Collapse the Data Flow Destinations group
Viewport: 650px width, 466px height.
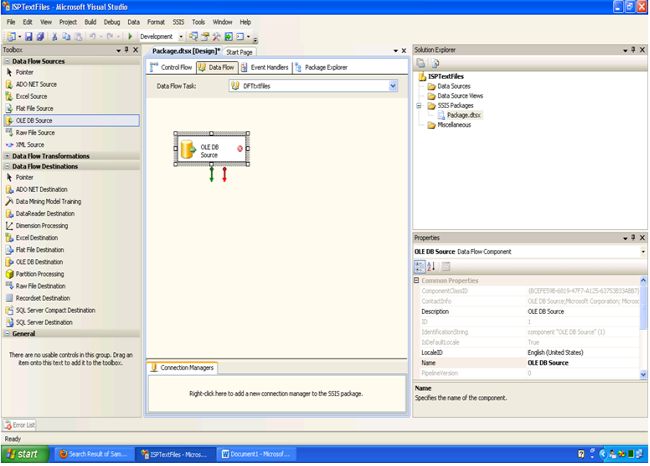7,166
